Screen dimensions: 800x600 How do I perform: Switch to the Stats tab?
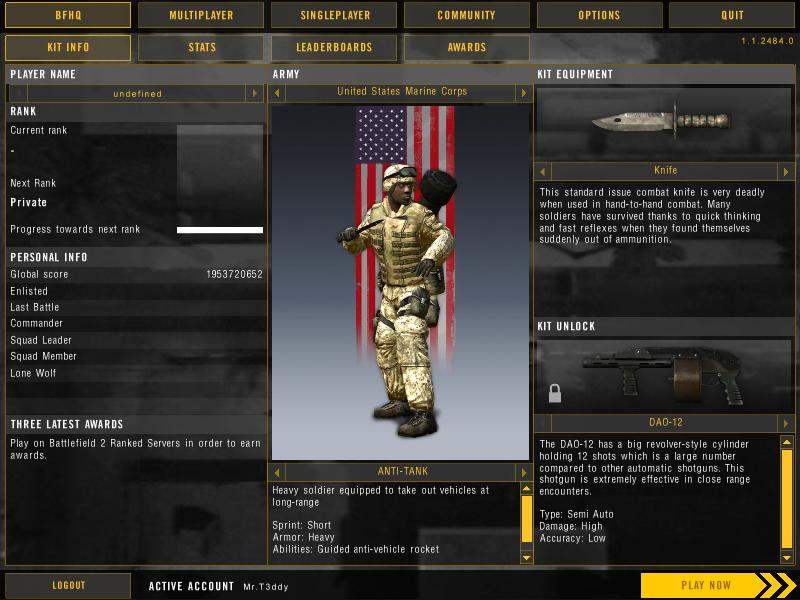[x=201, y=47]
